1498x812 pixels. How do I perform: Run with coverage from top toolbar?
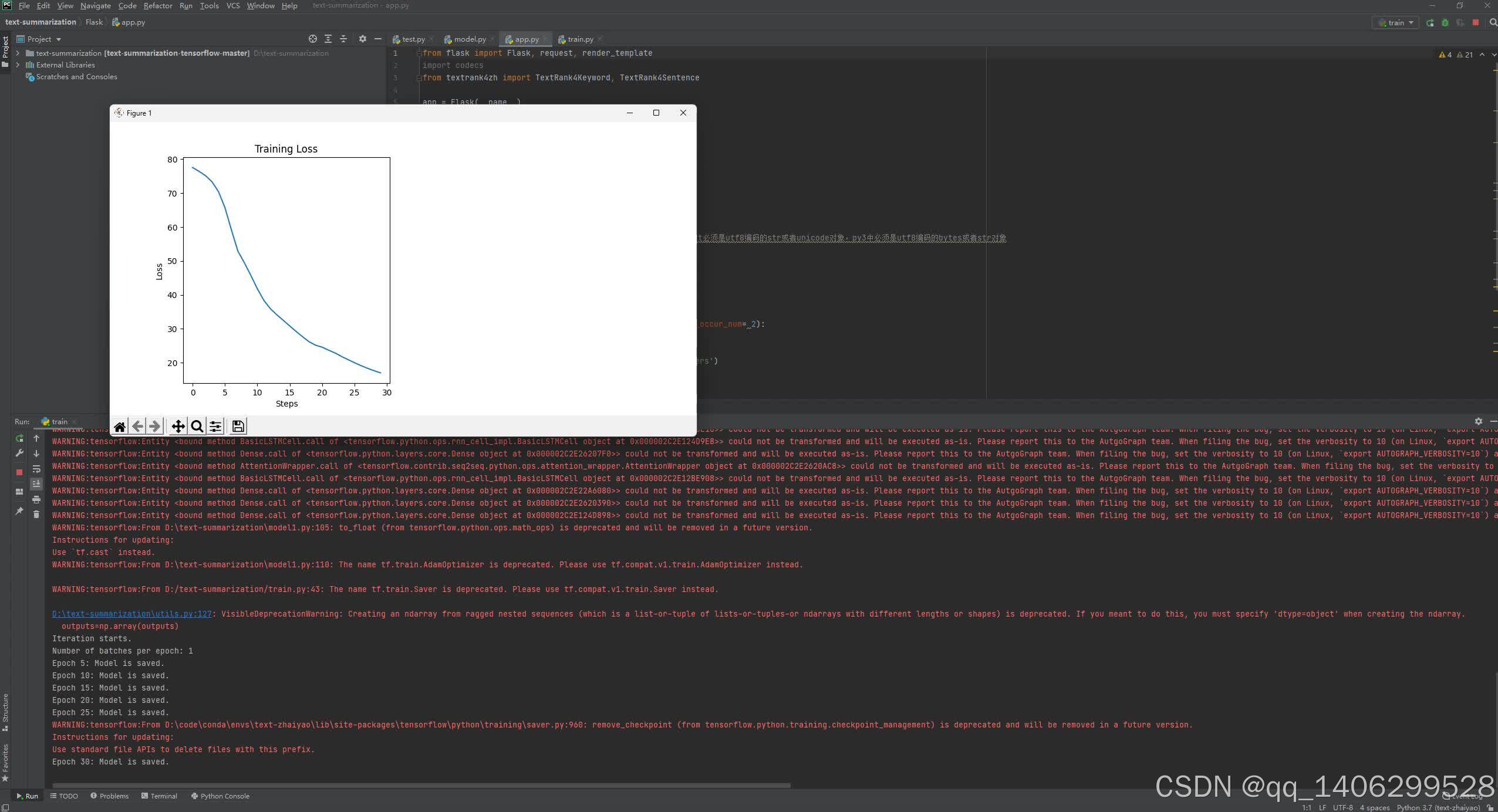[1460, 22]
